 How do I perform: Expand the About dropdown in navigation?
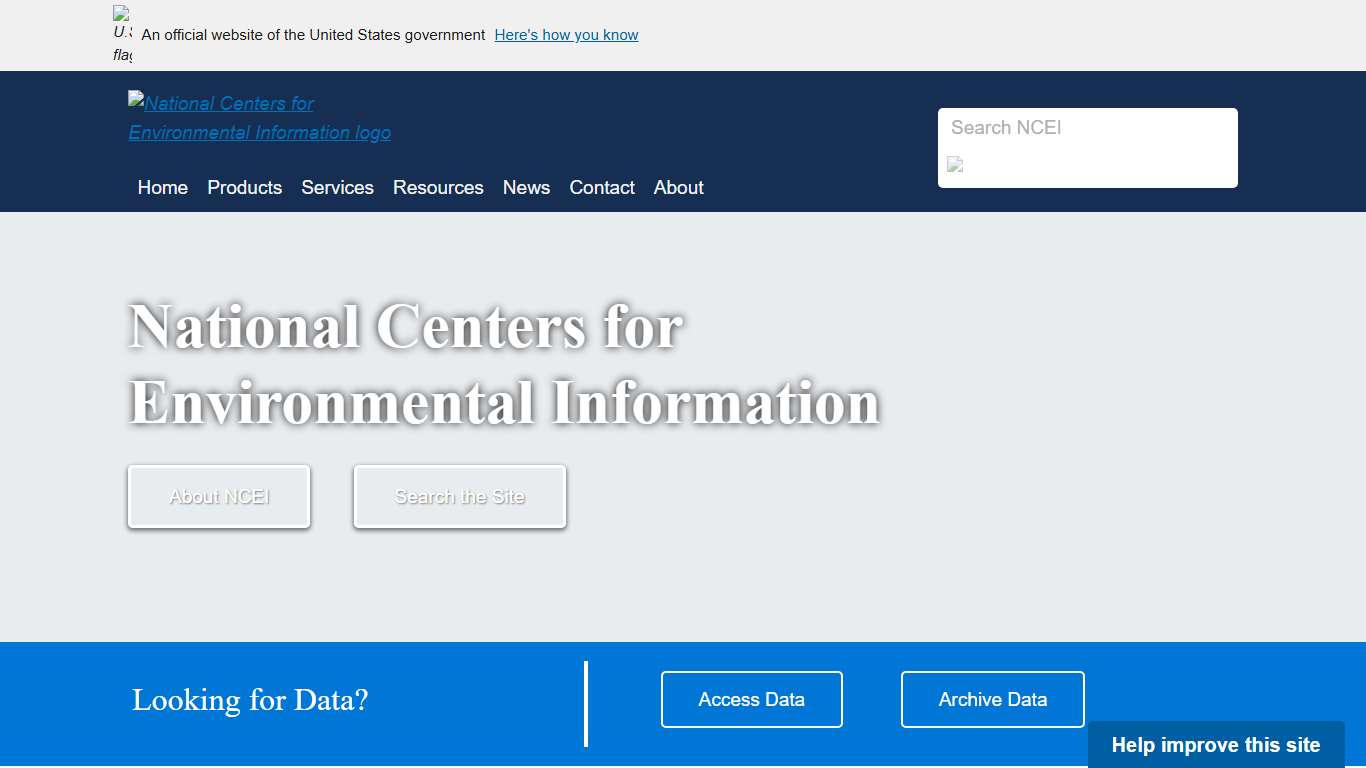[678, 187]
